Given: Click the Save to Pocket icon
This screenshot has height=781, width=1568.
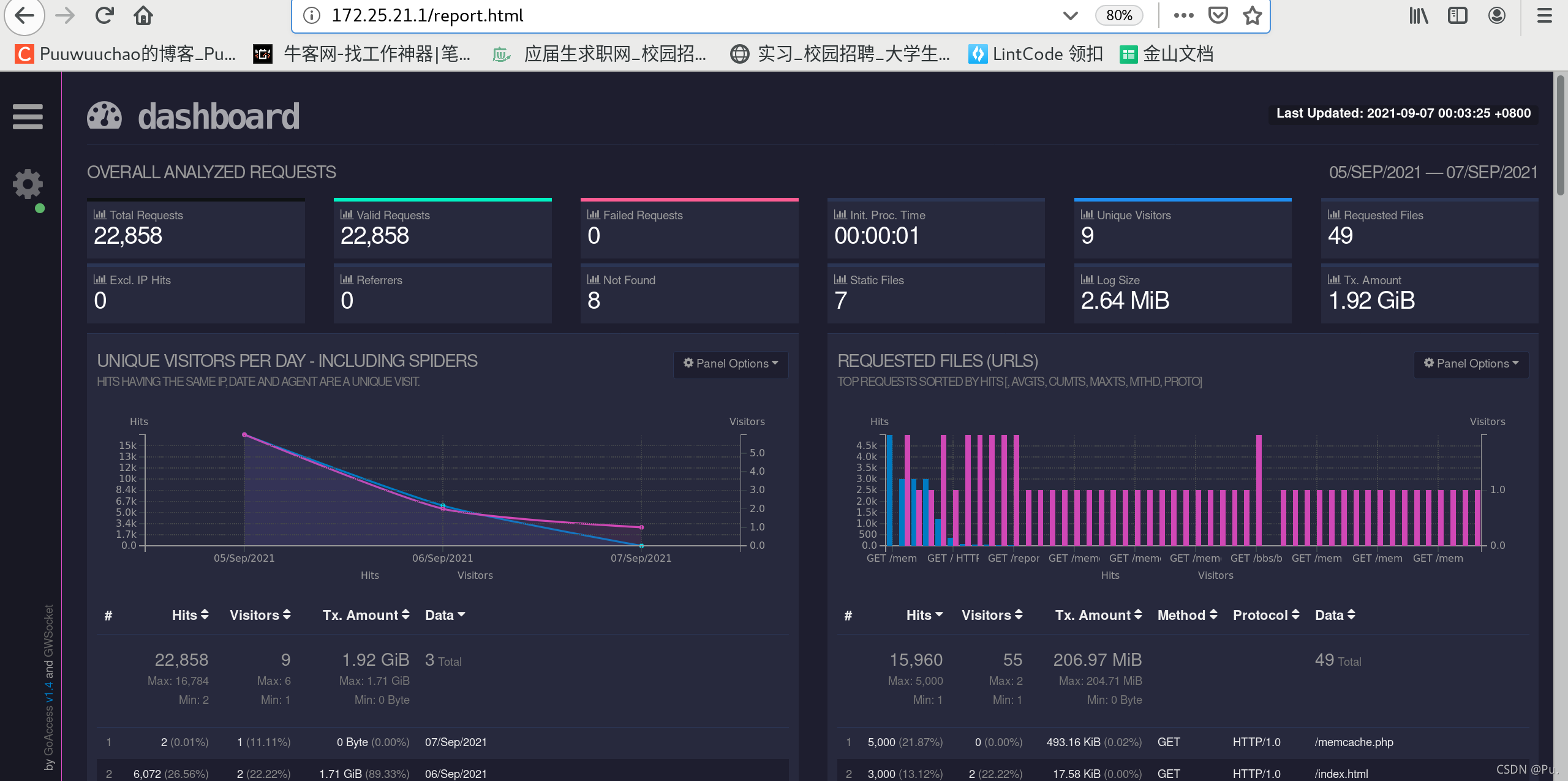Looking at the screenshot, I should tap(1218, 15).
